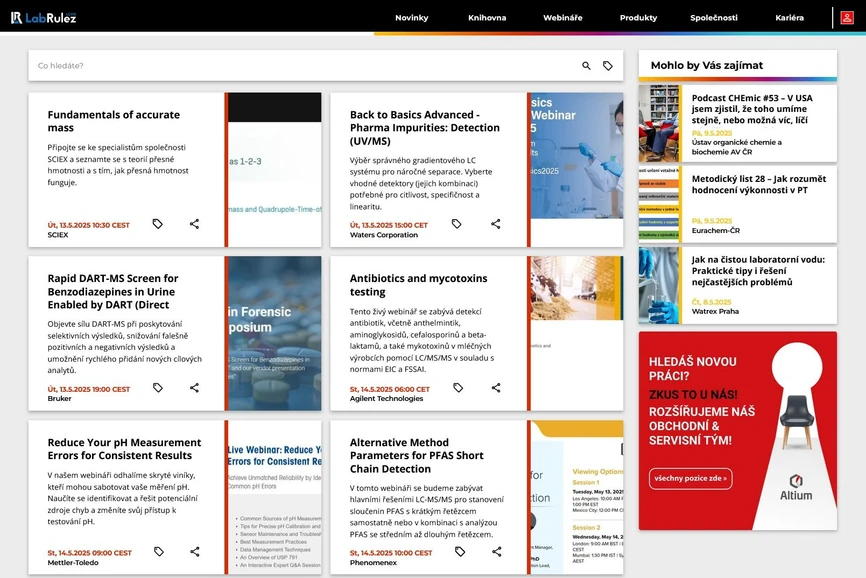The width and height of the screenshot is (866, 578).
Task: Open the Kariéra menu
Action: (x=790, y=17)
